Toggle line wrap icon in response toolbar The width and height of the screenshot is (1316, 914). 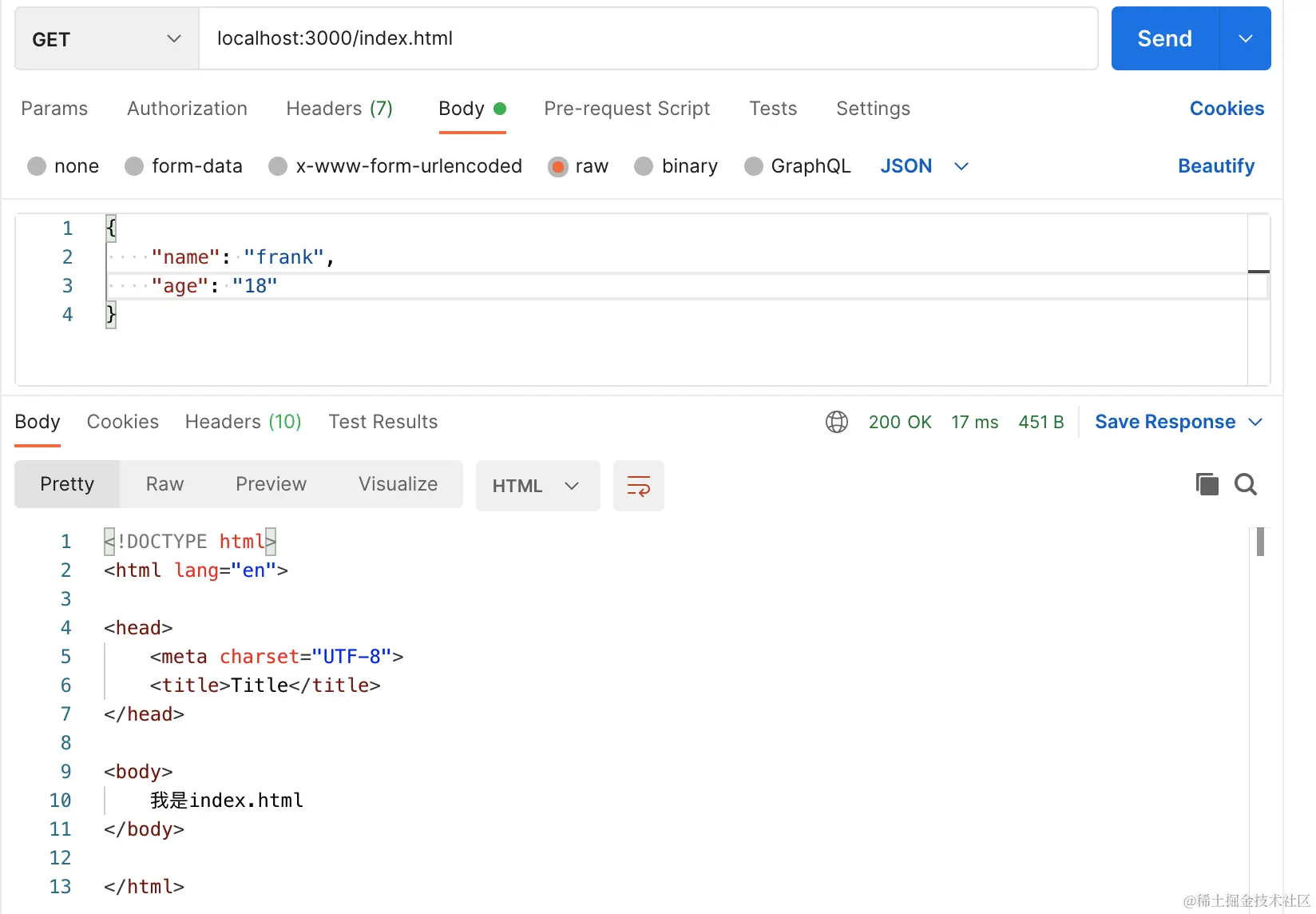pos(639,486)
